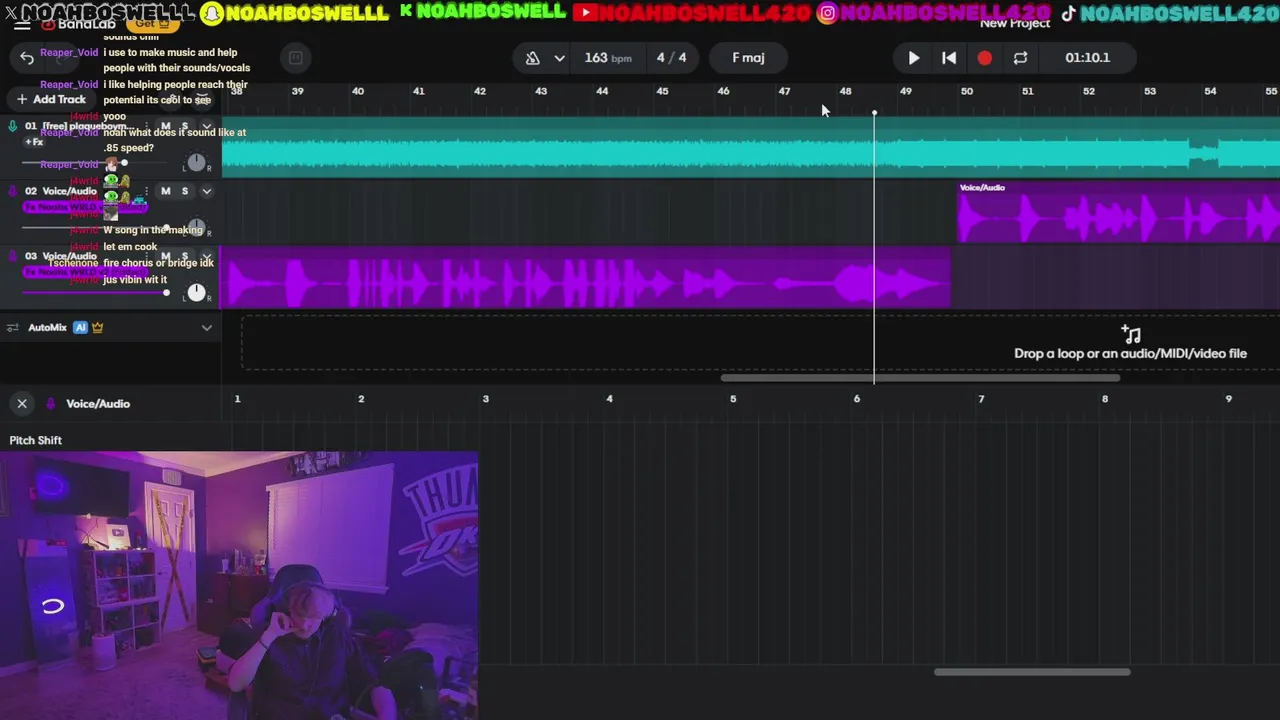Mute track 02 Voice/Audio
This screenshot has height=720, width=1280.
tap(166, 191)
